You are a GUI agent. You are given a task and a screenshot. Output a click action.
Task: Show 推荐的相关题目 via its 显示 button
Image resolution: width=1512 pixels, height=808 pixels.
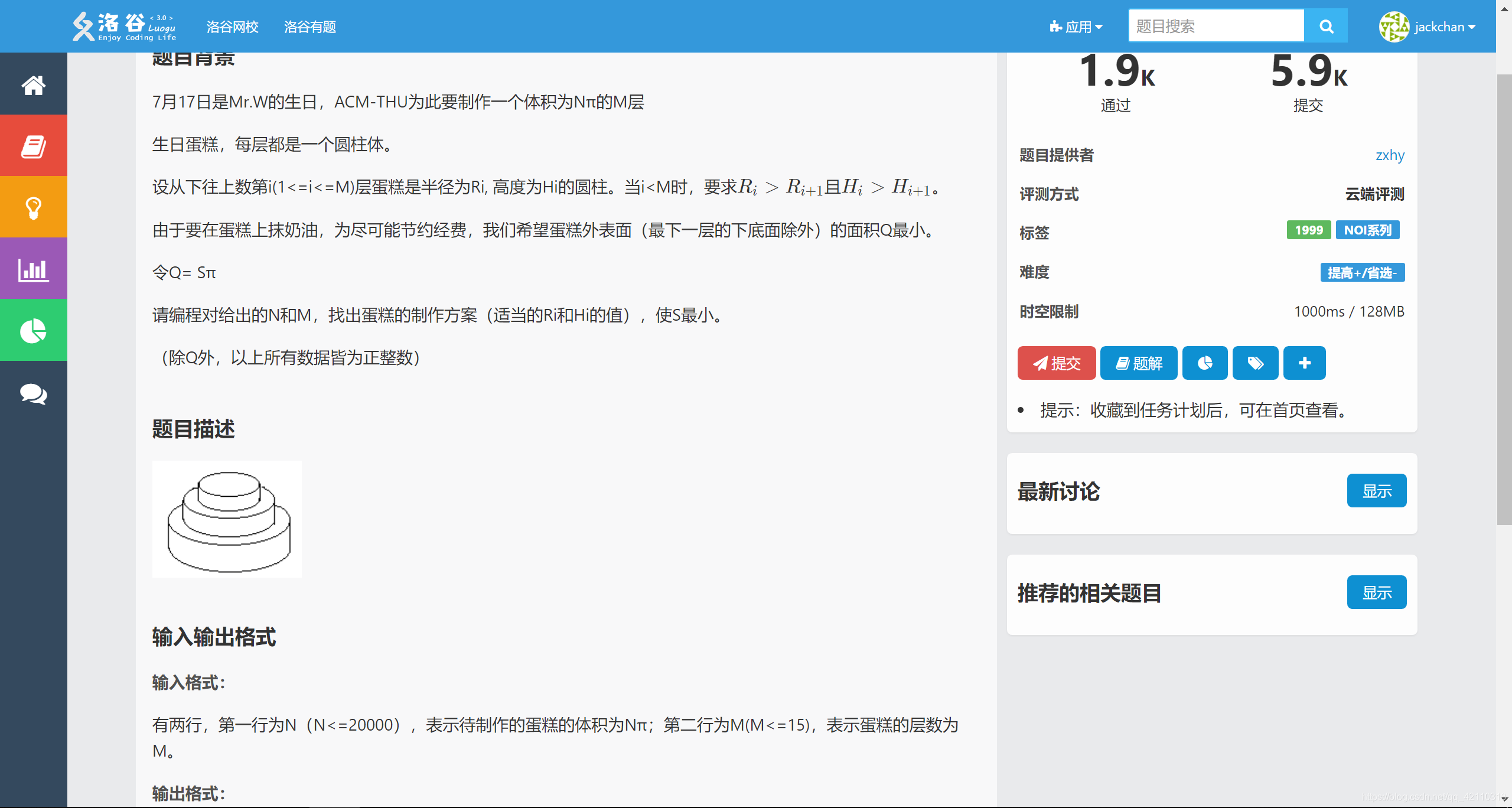click(1377, 592)
